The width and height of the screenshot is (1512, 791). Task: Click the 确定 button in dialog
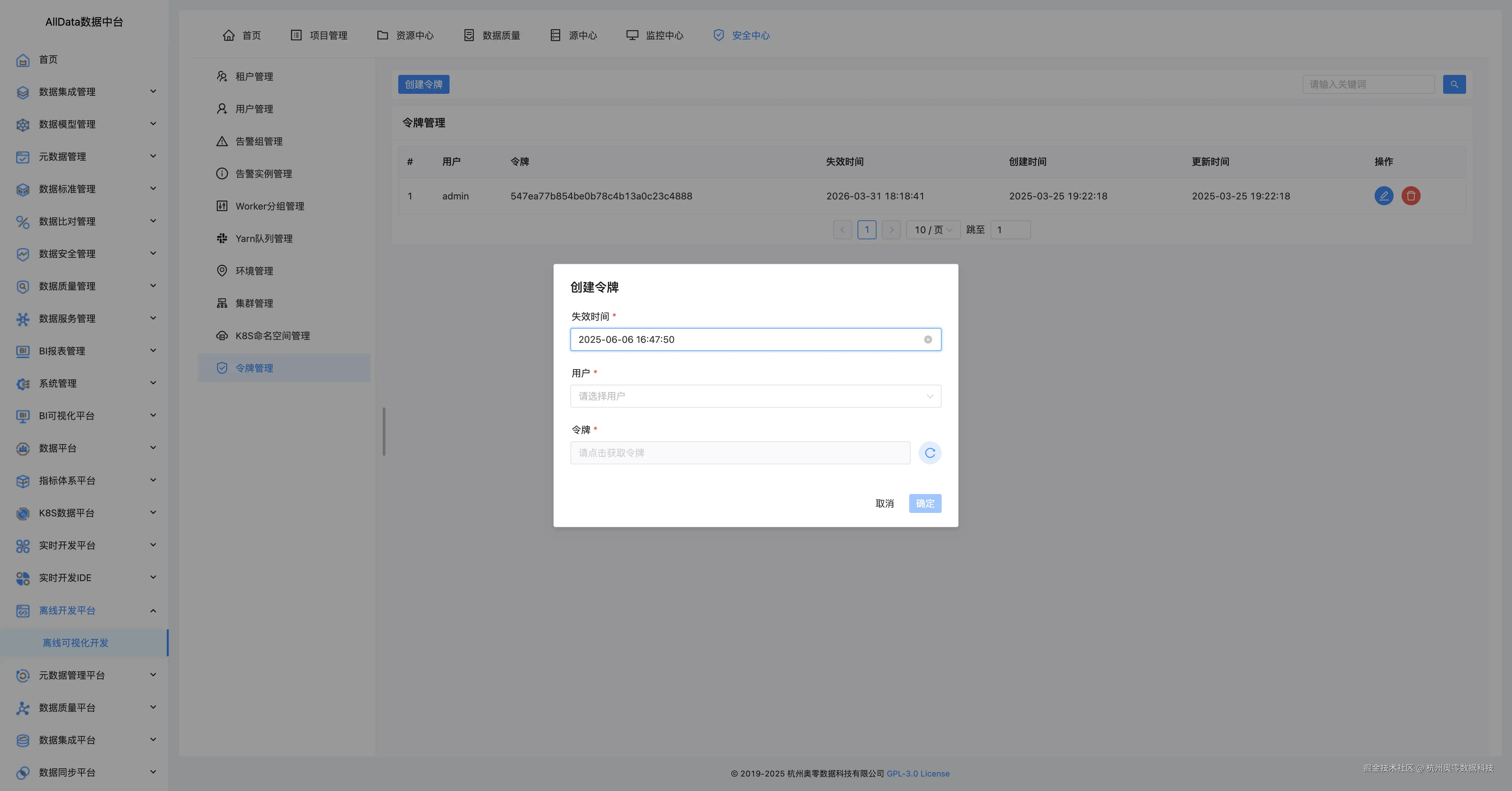point(924,503)
